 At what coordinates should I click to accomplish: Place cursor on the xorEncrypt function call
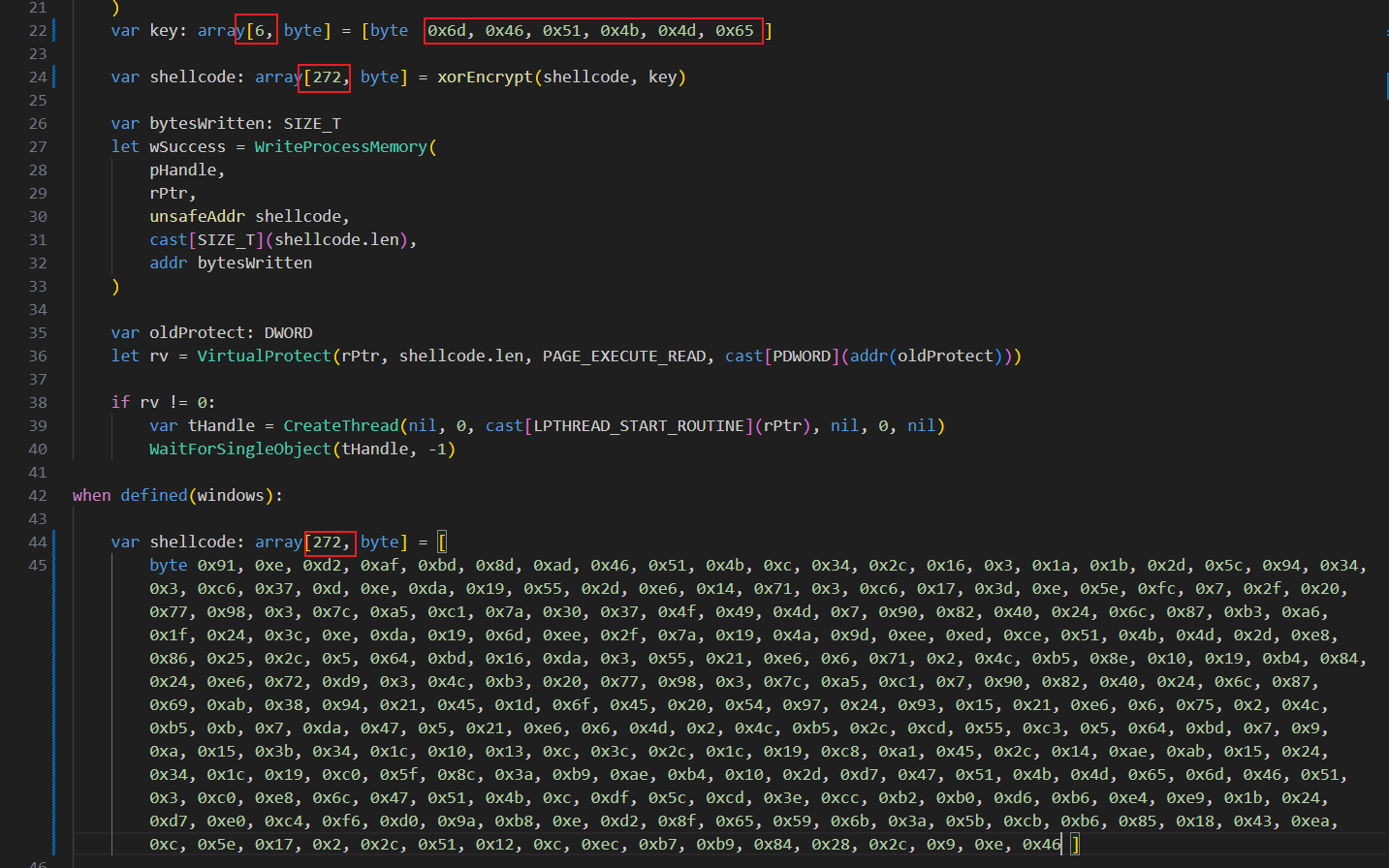[x=485, y=77]
